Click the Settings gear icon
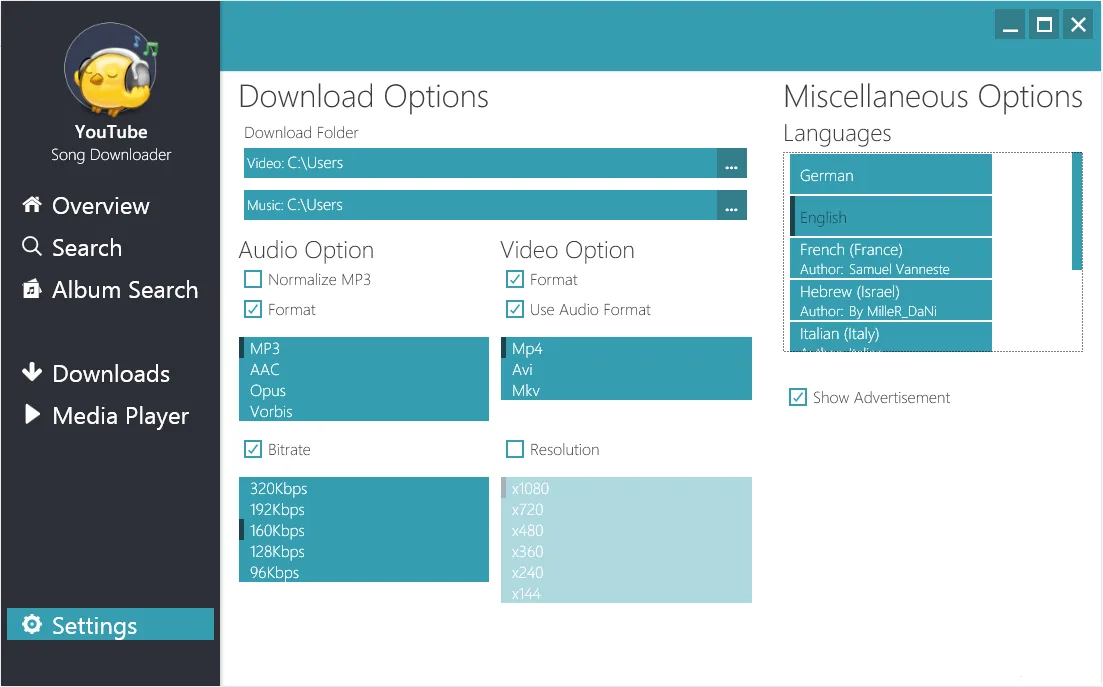 click(x=32, y=625)
